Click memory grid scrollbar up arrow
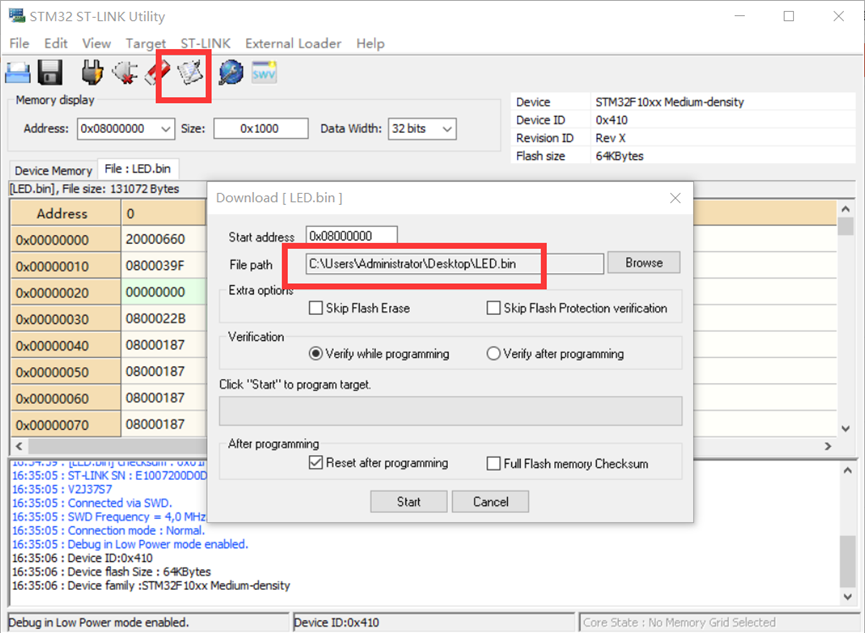865x633 pixels. click(845, 209)
